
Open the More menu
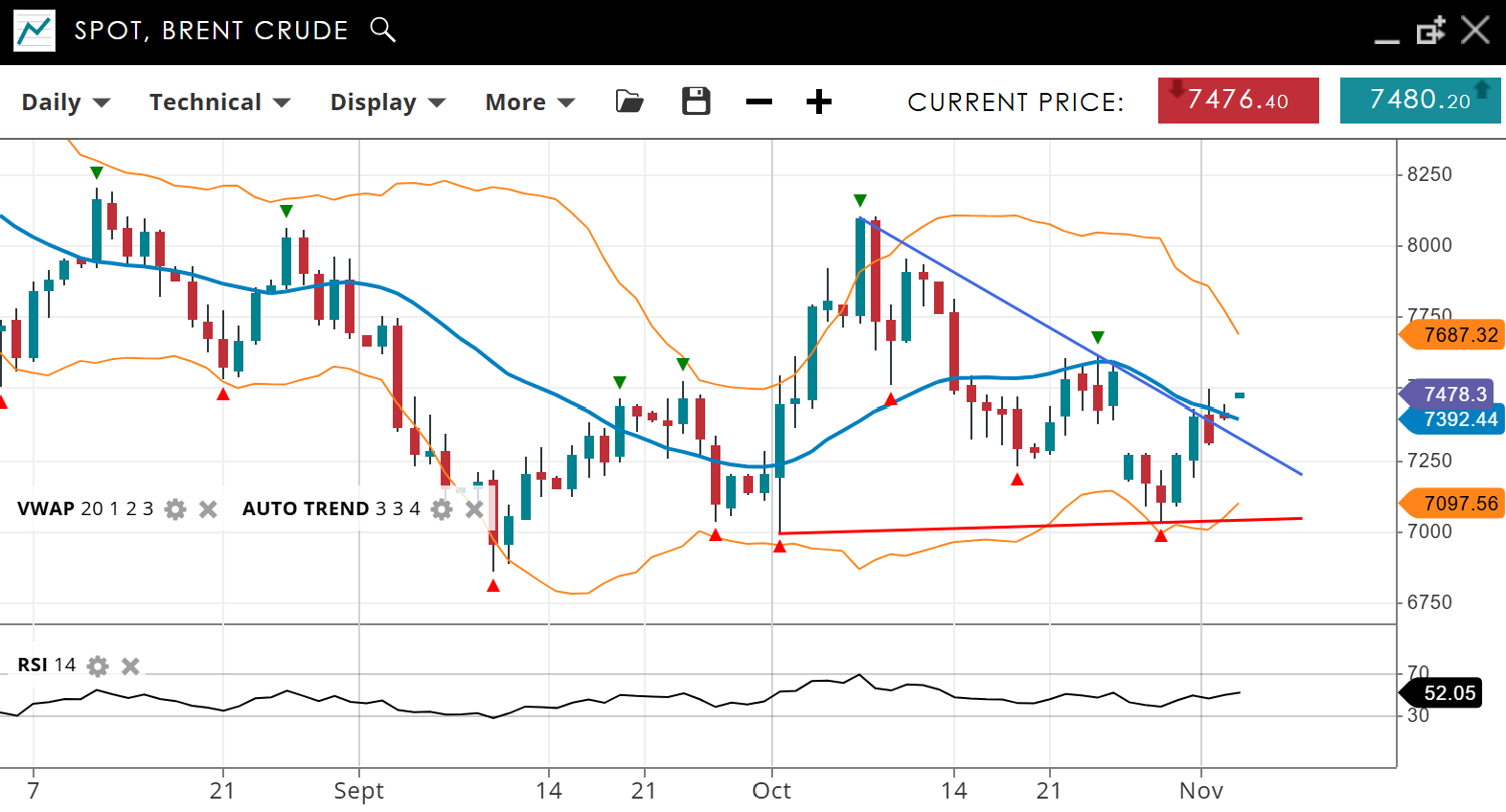point(530,102)
